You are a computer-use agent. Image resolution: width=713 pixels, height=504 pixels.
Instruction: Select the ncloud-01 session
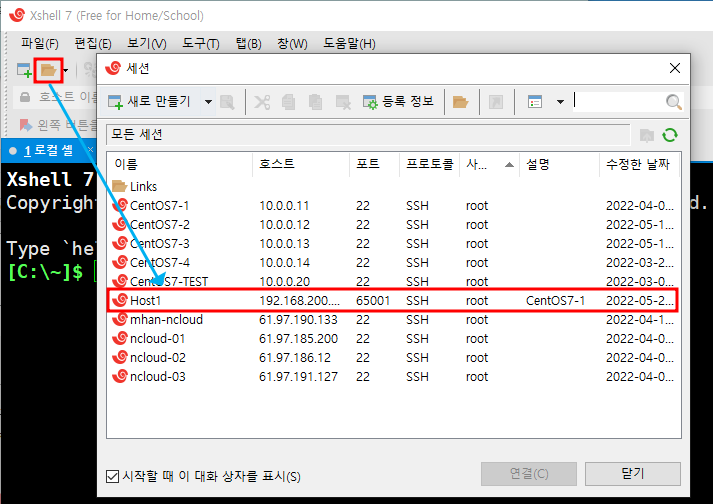pyautogui.click(x=394, y=339)
